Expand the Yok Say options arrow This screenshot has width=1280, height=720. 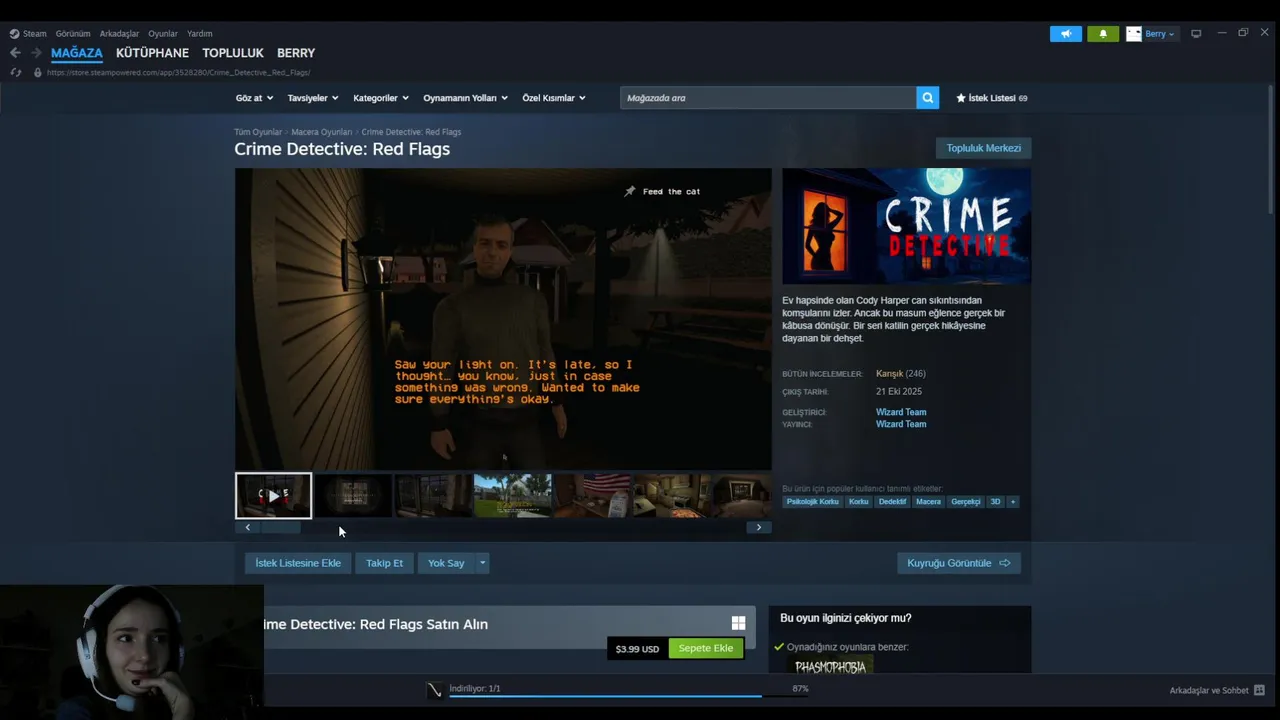pyautogui.click(x=483, y=563)
